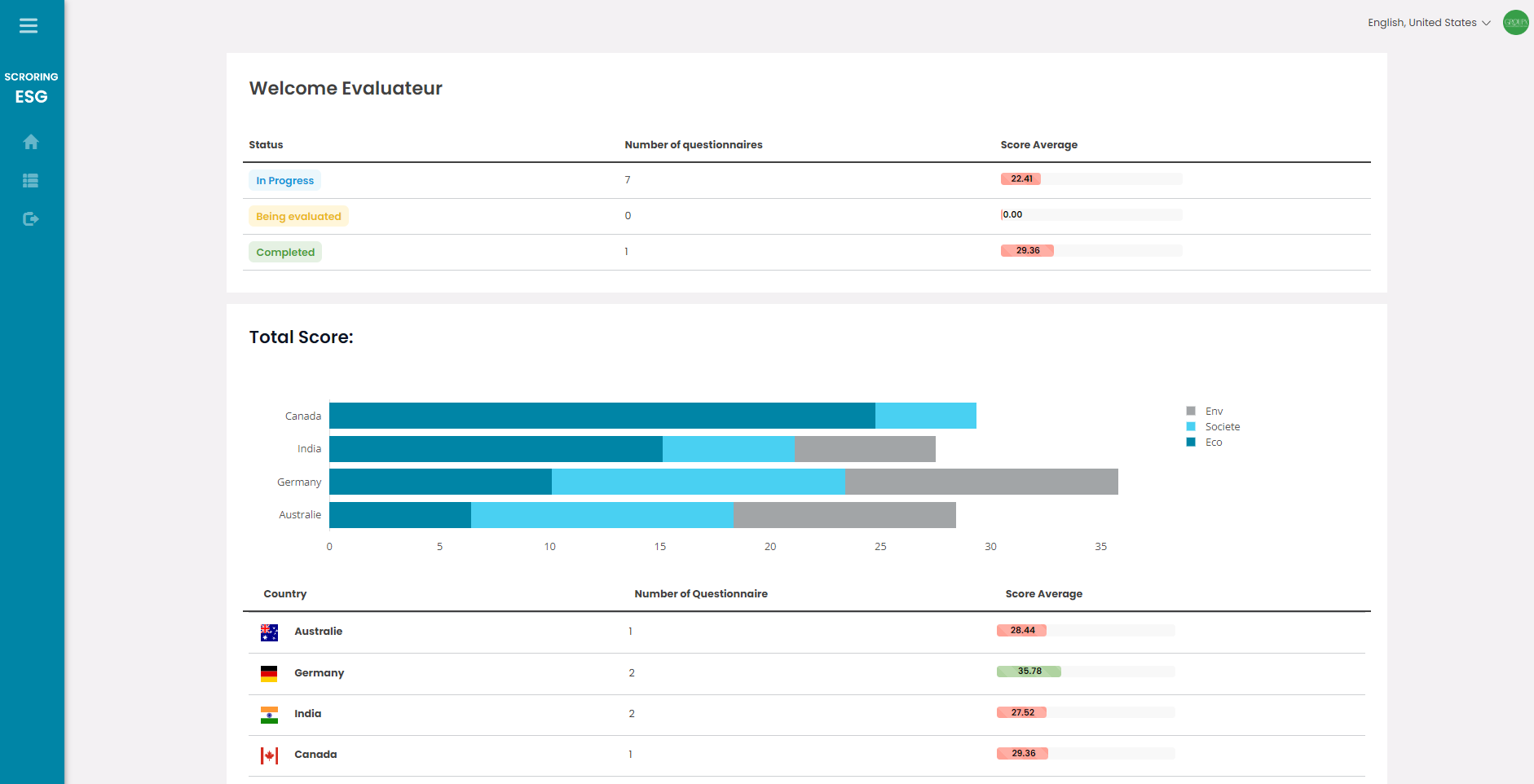Click the SCRORING ESG logo text
The height and width of the screenshot is (784, 1534).
click(31, 88)
